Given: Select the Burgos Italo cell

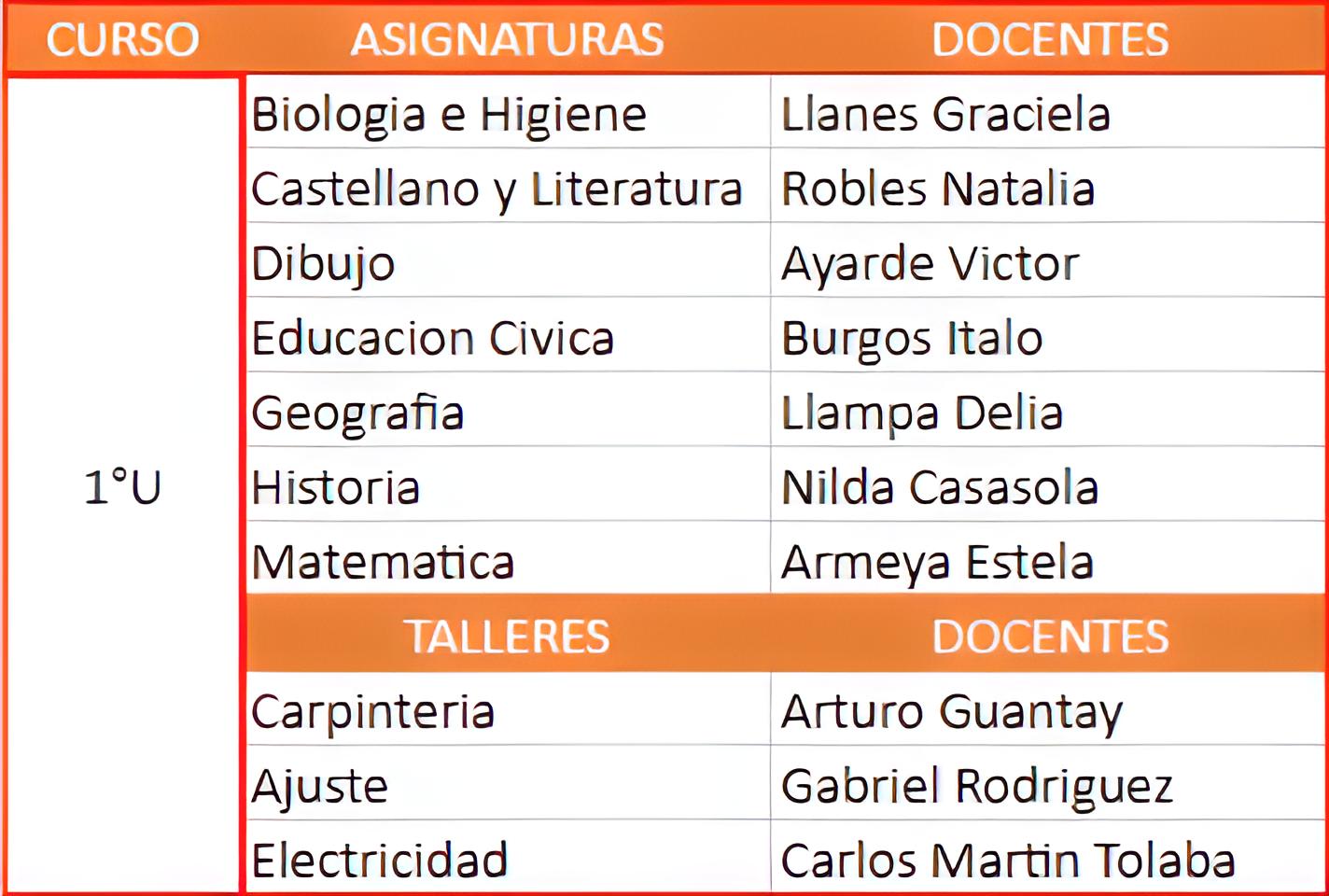Looking at the screenshot, I should (912, 339).
